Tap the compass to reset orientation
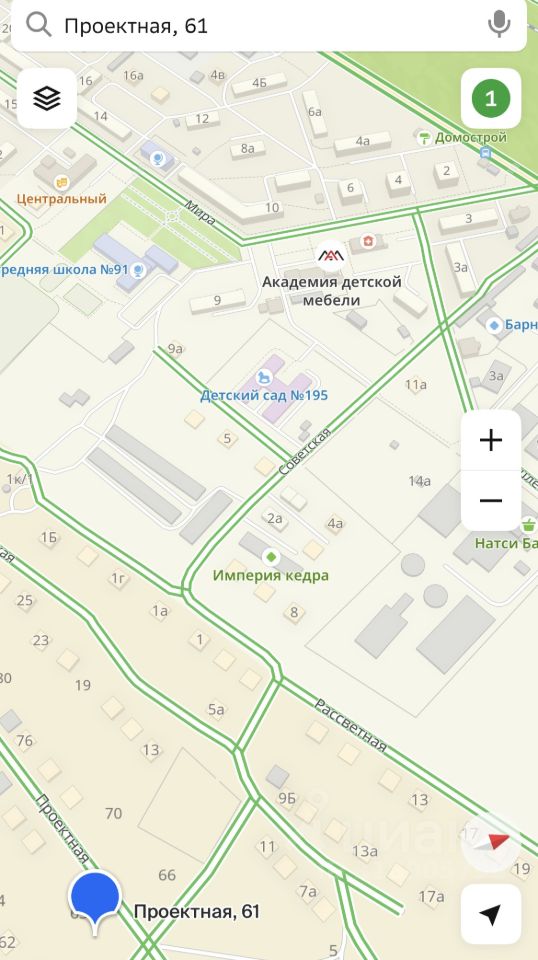Viewport: 538px width, 960px height. (x=491, y=842)
